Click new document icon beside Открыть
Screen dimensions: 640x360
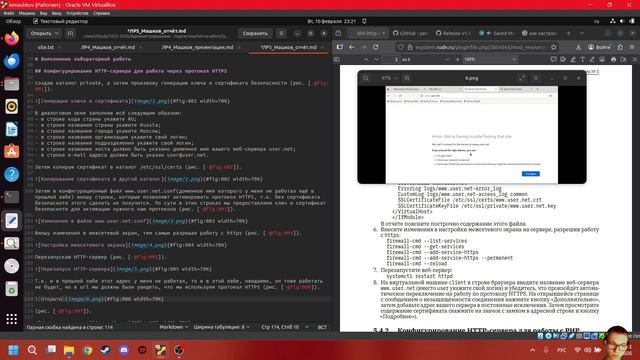point(70,33)
